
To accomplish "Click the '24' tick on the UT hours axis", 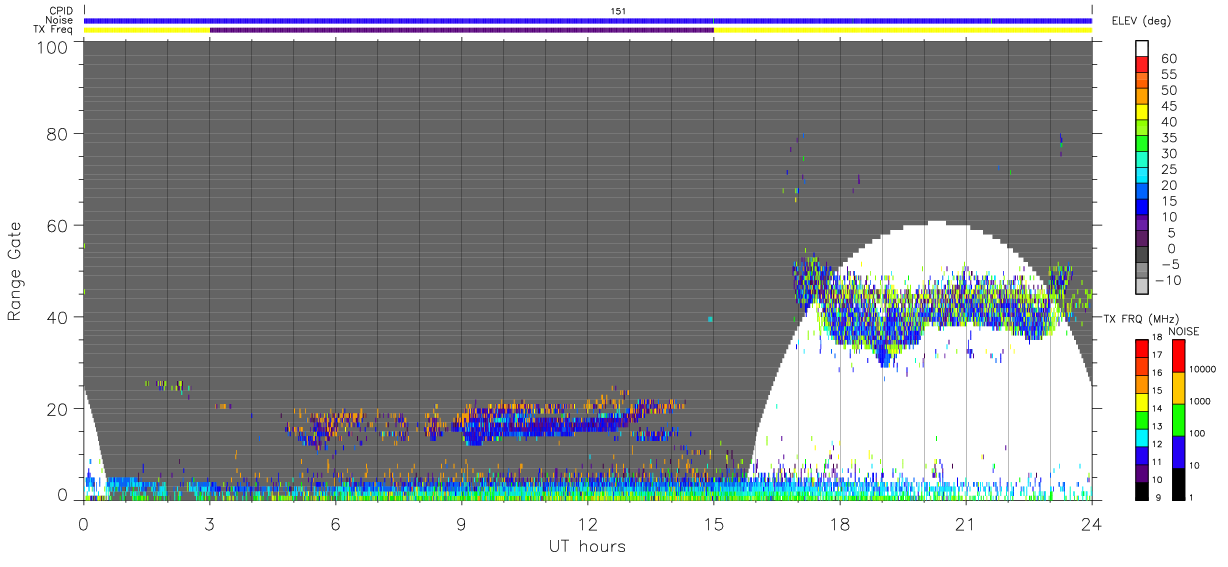I will (1092, 524).
